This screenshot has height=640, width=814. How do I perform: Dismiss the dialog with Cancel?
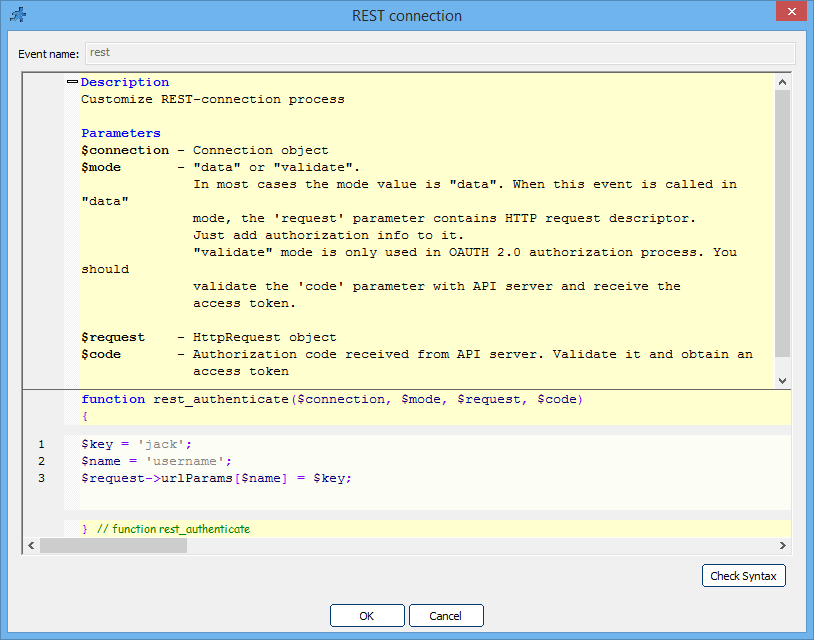tap(446, 615)
